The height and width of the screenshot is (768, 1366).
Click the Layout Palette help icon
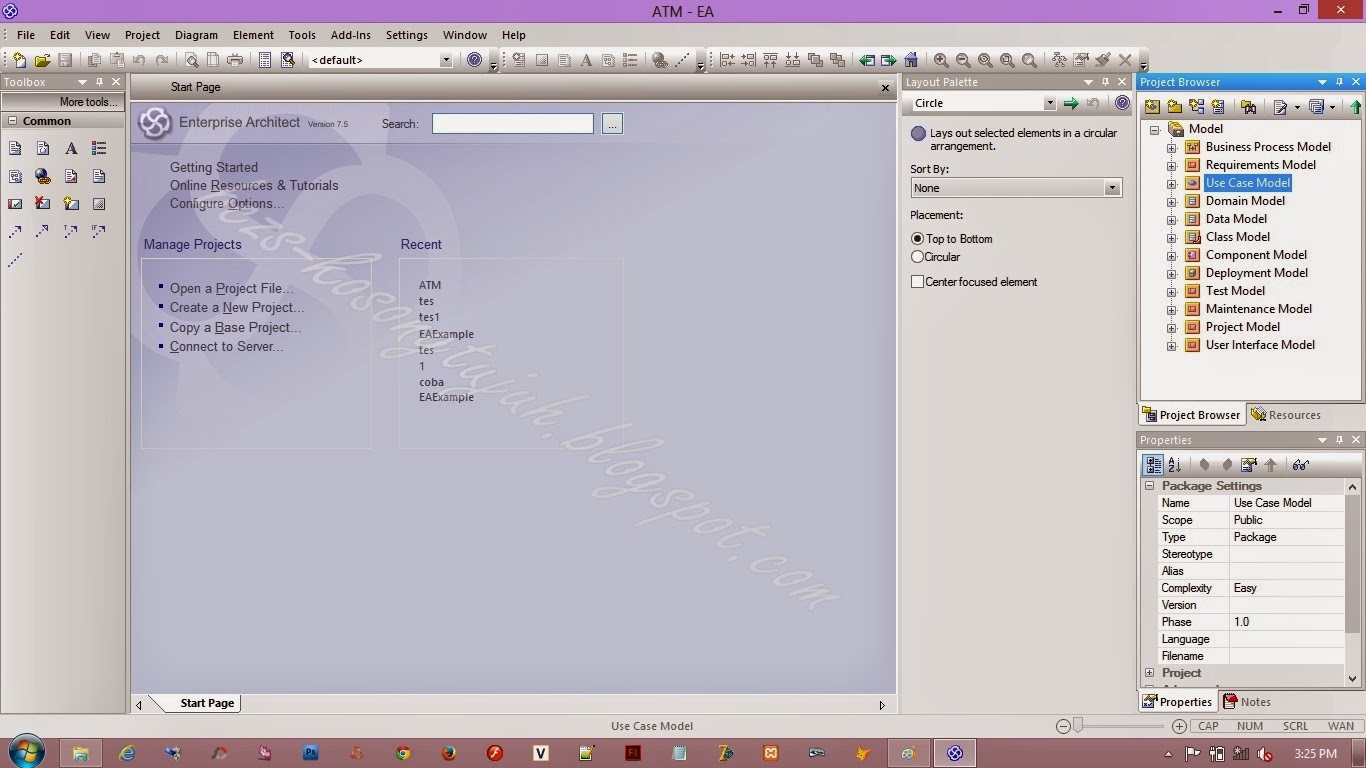pyautogui.click(x=1122, y=103)
